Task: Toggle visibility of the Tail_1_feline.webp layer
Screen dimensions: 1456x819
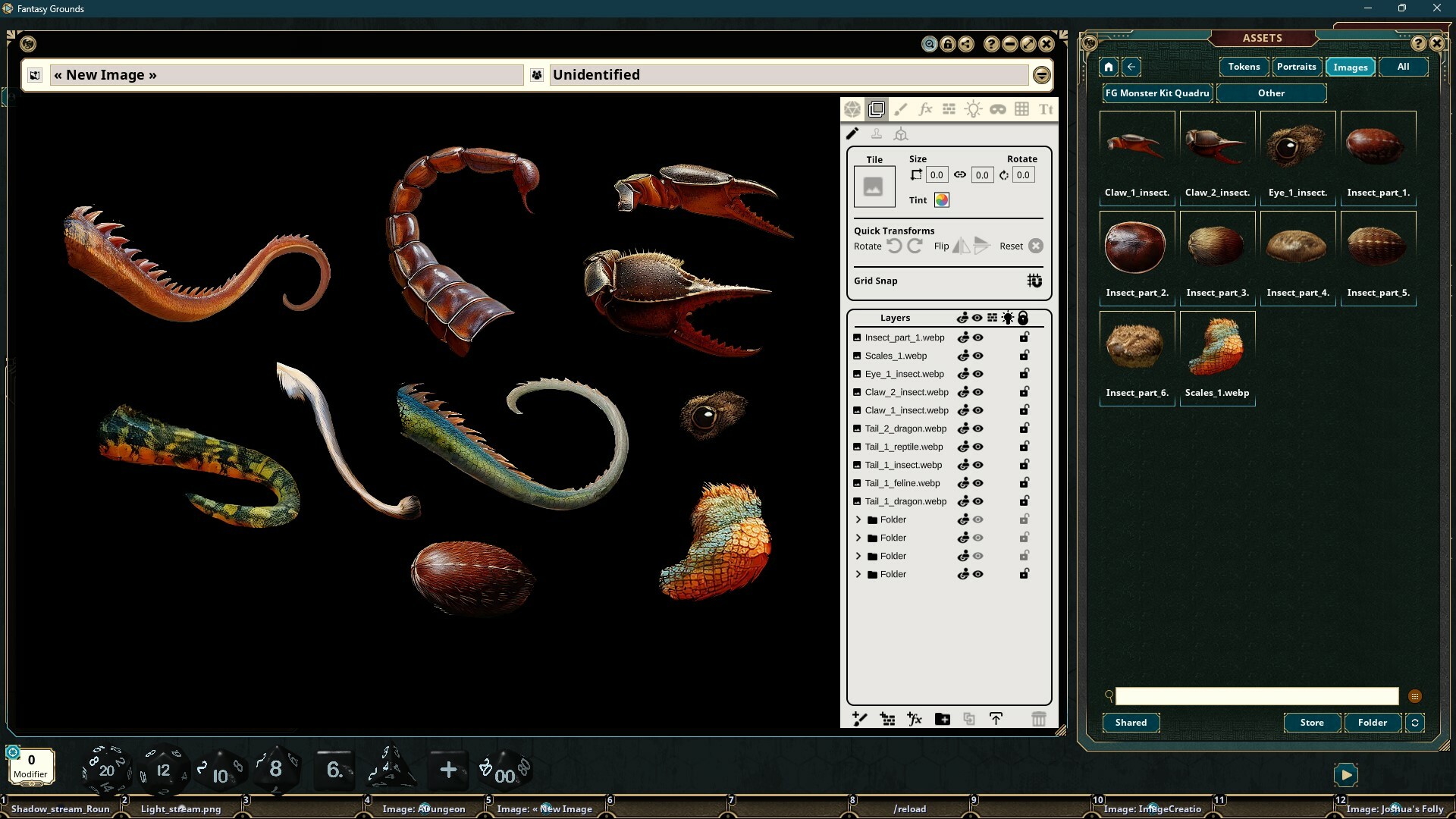Action: [977, 483]
